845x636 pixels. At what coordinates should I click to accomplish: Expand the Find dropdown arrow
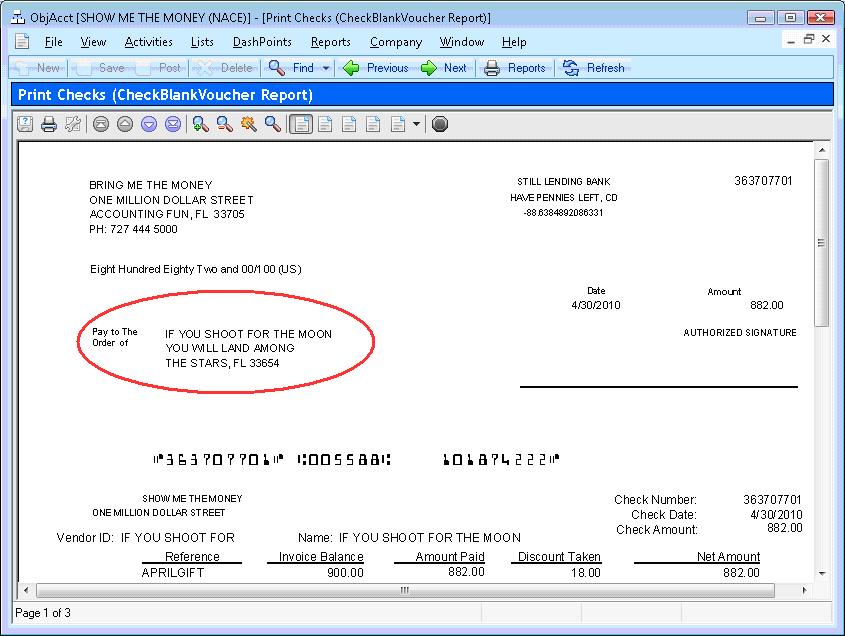point(326,68)
